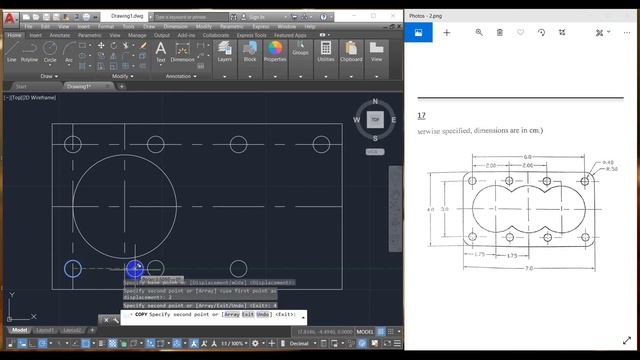Add new layout with plus button
Viewport: 640px width, 360px height.
(92, 330)
